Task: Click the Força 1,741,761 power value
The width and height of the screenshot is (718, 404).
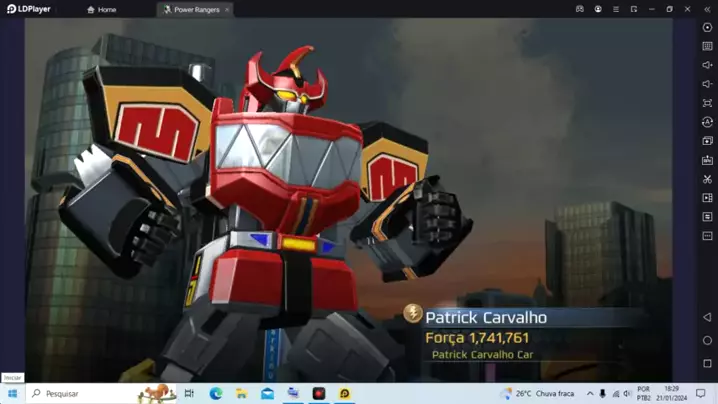Action: click(x=477, y=338)
